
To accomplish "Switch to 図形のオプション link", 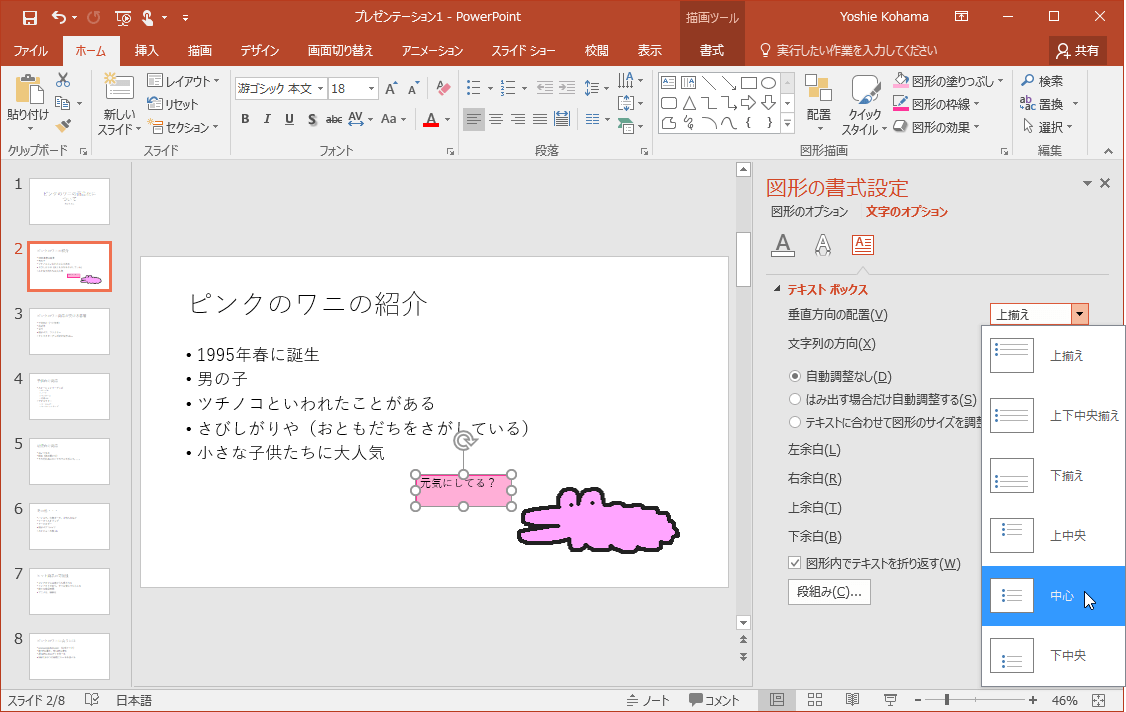I will click(x=809, y=212).
